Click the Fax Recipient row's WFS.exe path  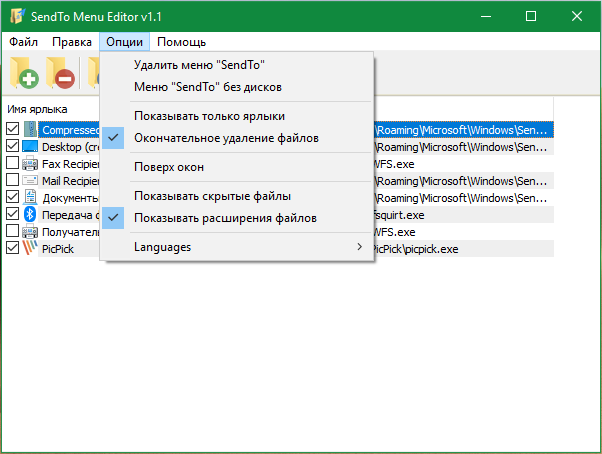(x=394, y=164)
